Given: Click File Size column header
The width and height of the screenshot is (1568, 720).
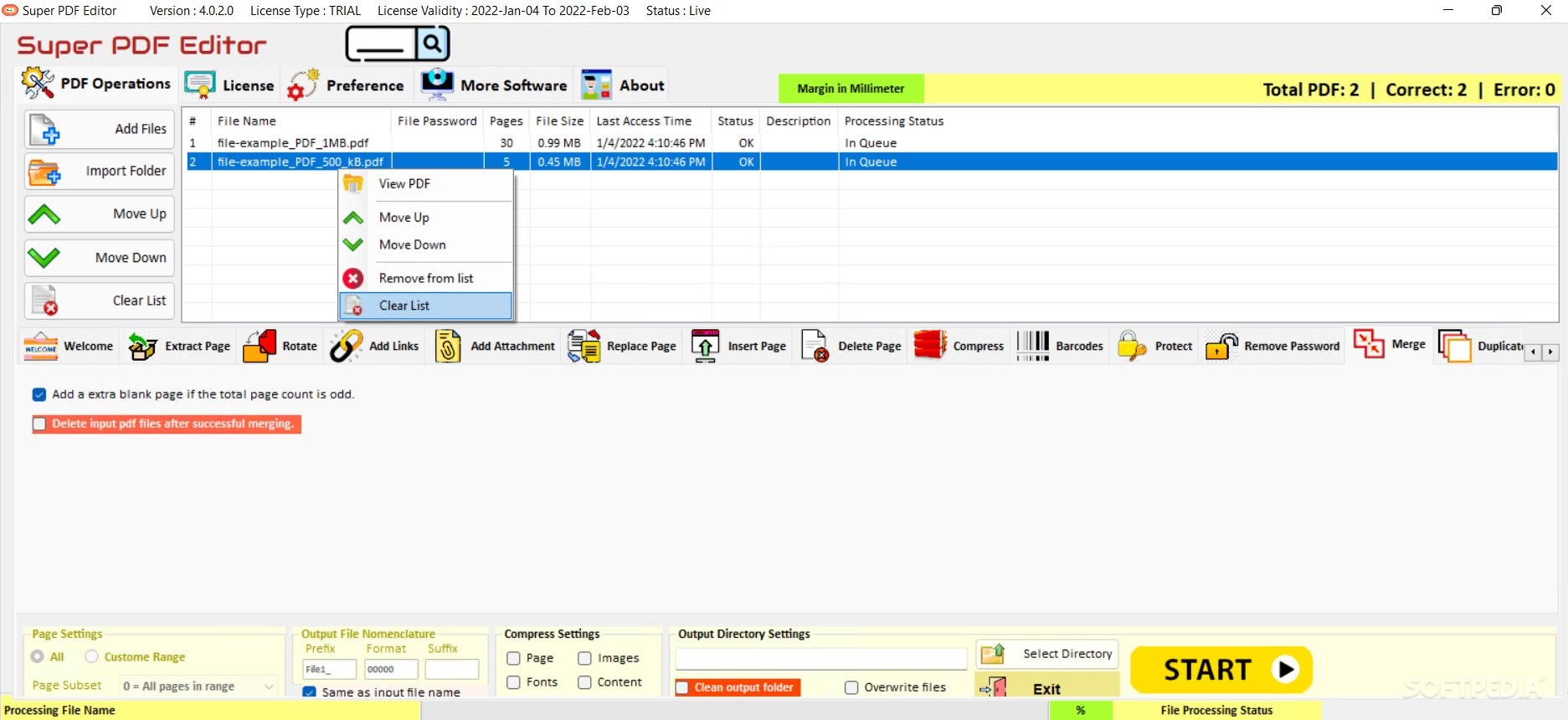Looking at the screenshot, I should [x=560, y=121].
